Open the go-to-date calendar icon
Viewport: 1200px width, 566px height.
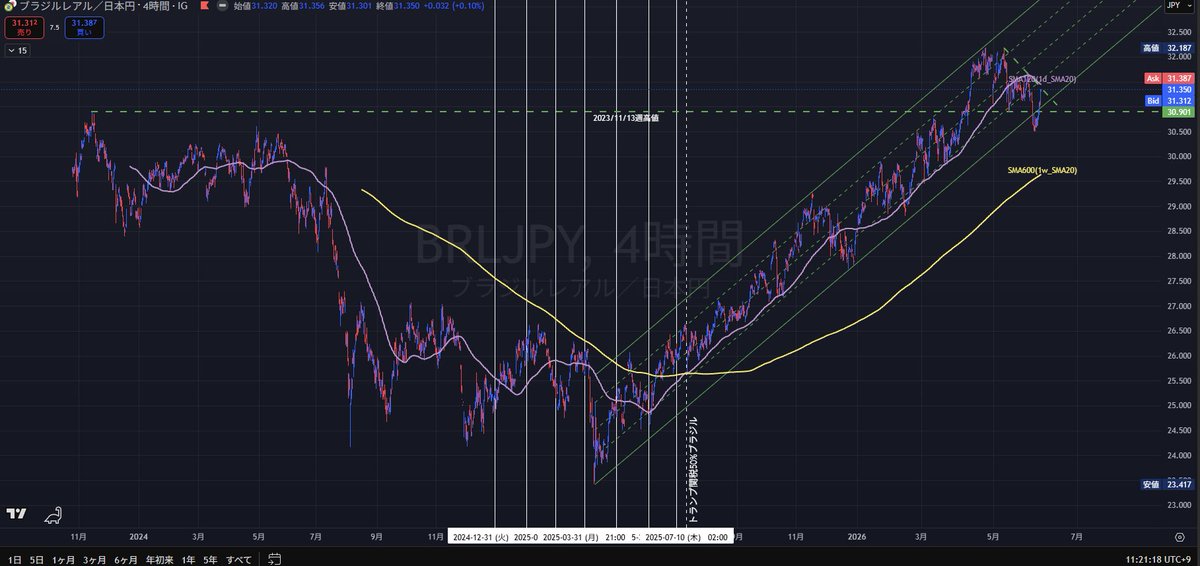pos(275,558)
